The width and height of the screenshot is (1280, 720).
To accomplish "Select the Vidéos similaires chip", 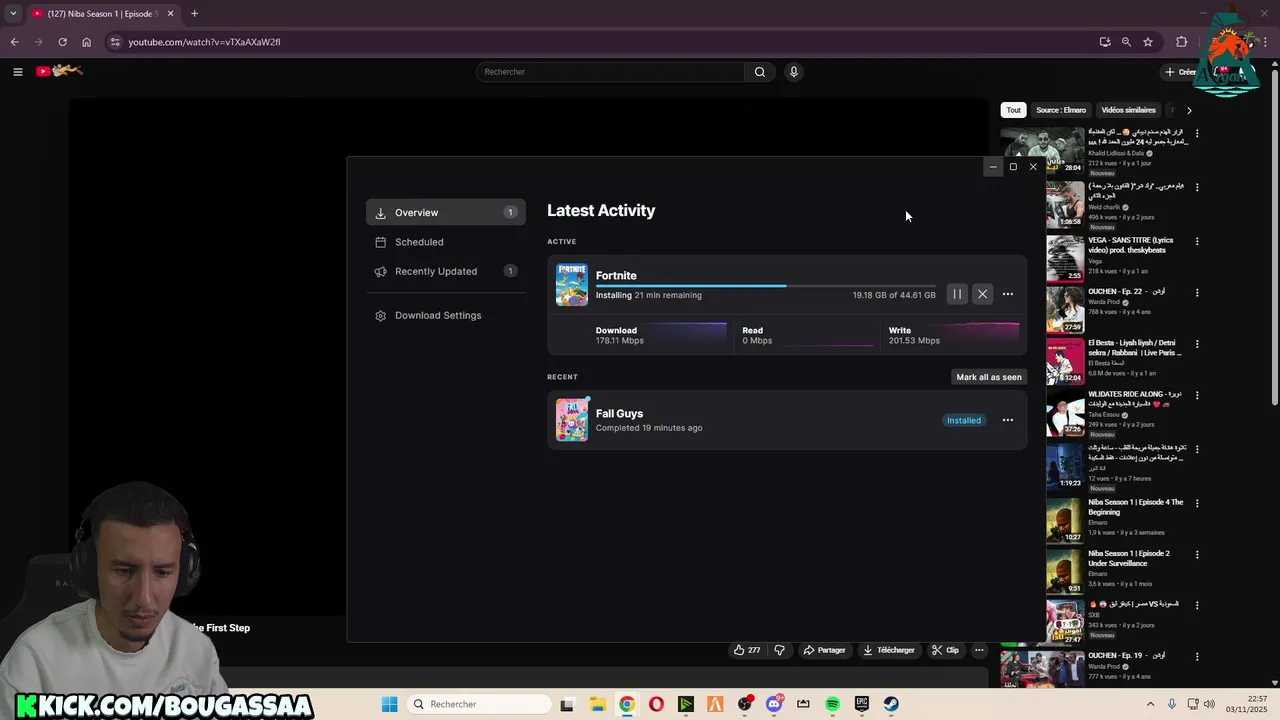I will tap(1128, 110).
